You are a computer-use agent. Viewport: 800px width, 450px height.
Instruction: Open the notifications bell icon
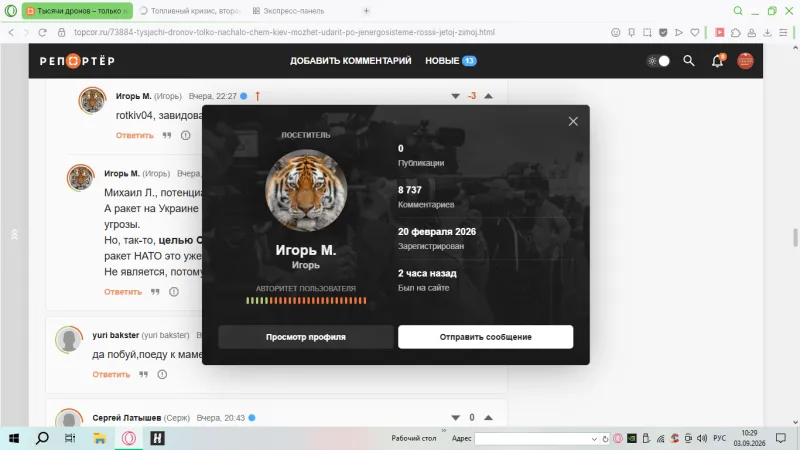(717, 61)
